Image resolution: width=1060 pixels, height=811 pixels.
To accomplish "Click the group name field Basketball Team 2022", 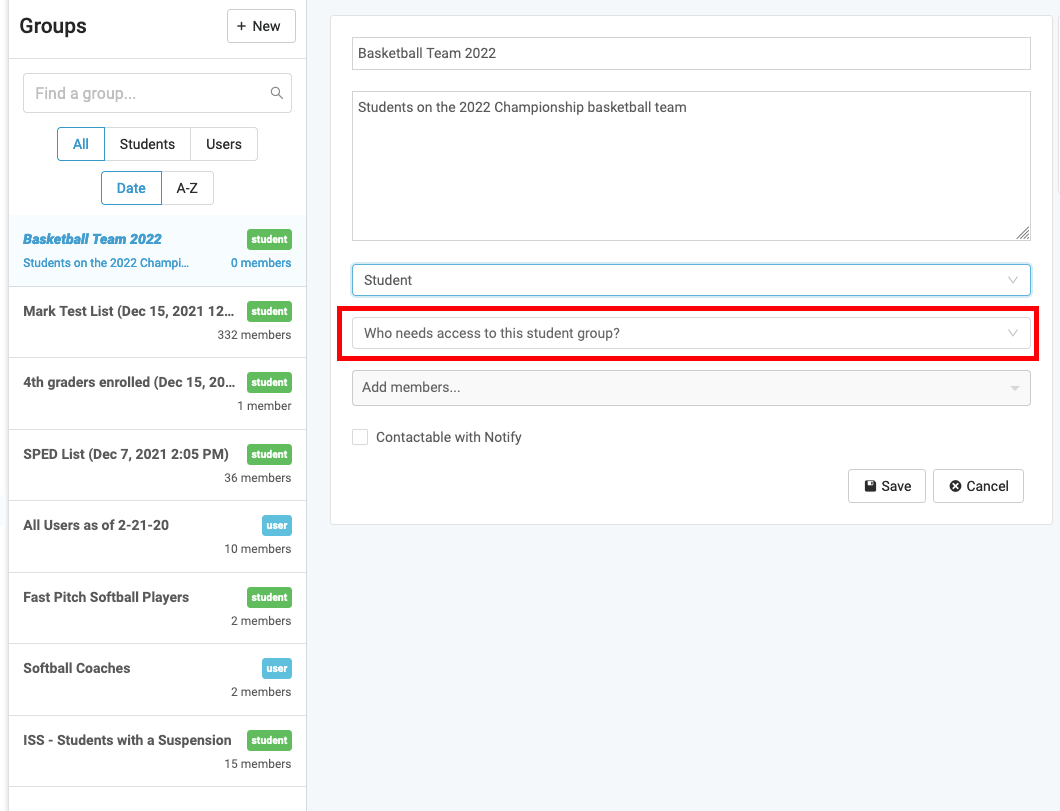I will tap(691, 53).
